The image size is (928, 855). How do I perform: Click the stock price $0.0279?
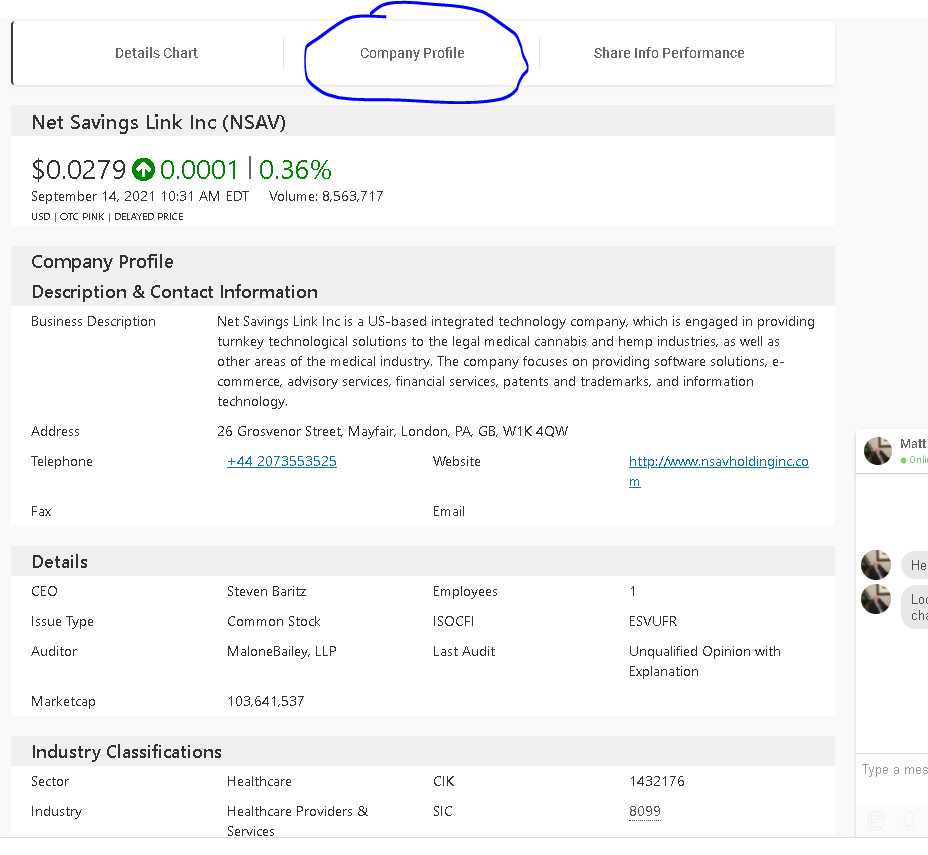pyautogui.click(x=78, y=170)
